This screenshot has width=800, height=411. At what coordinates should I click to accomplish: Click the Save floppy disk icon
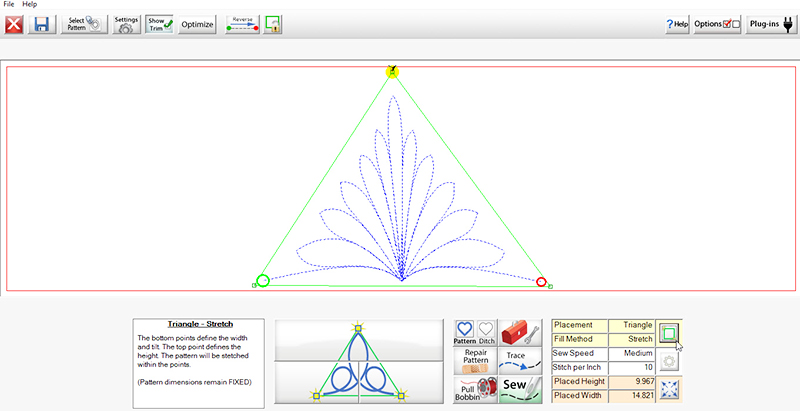[43, 24]
